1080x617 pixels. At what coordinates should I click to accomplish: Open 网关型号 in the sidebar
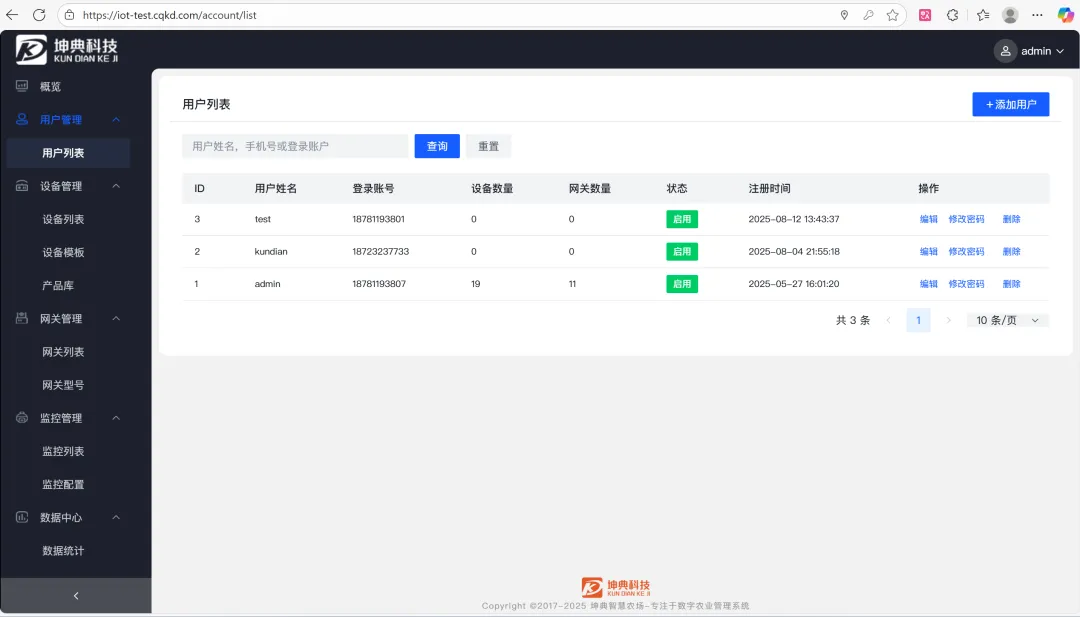pos(63,385)
